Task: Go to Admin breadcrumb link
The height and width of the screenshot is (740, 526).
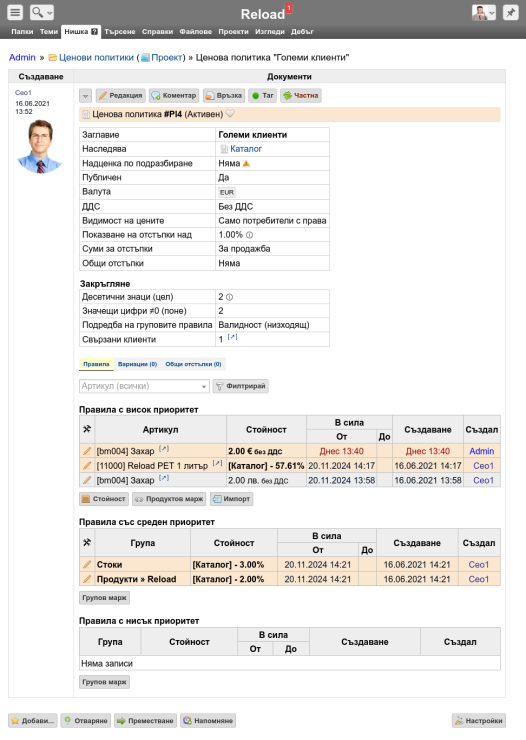Action: [22, 58]
